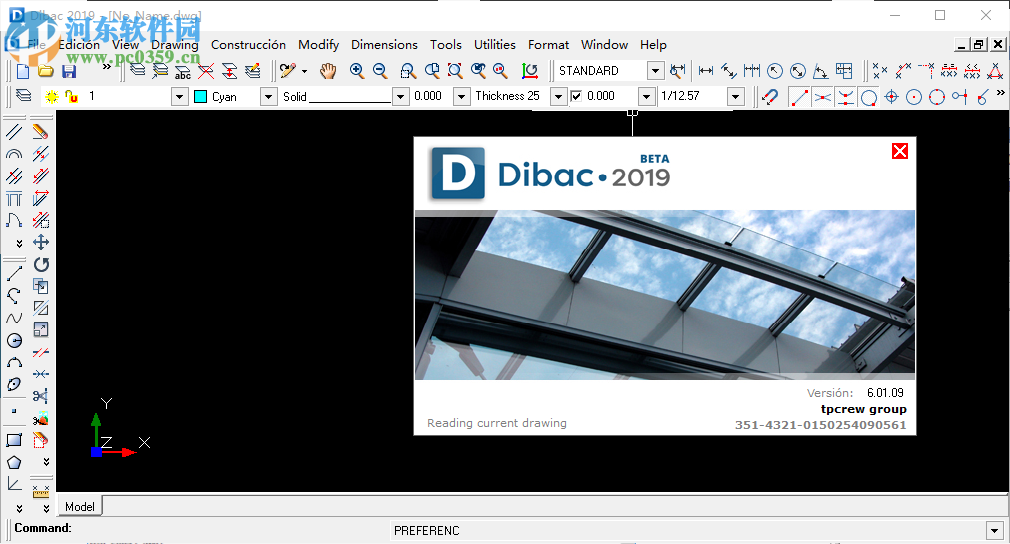Open the Thickness 25 dropdown

[x=558, y=97]
